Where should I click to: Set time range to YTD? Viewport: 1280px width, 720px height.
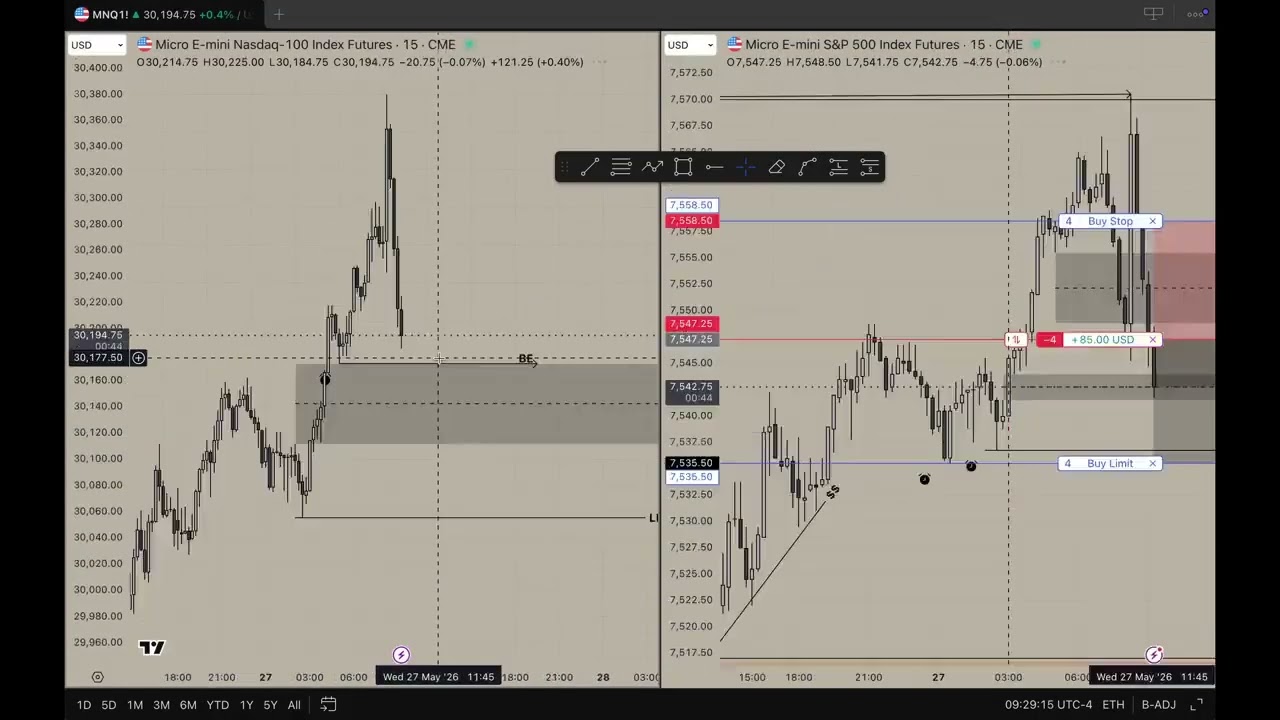point(217,705)
